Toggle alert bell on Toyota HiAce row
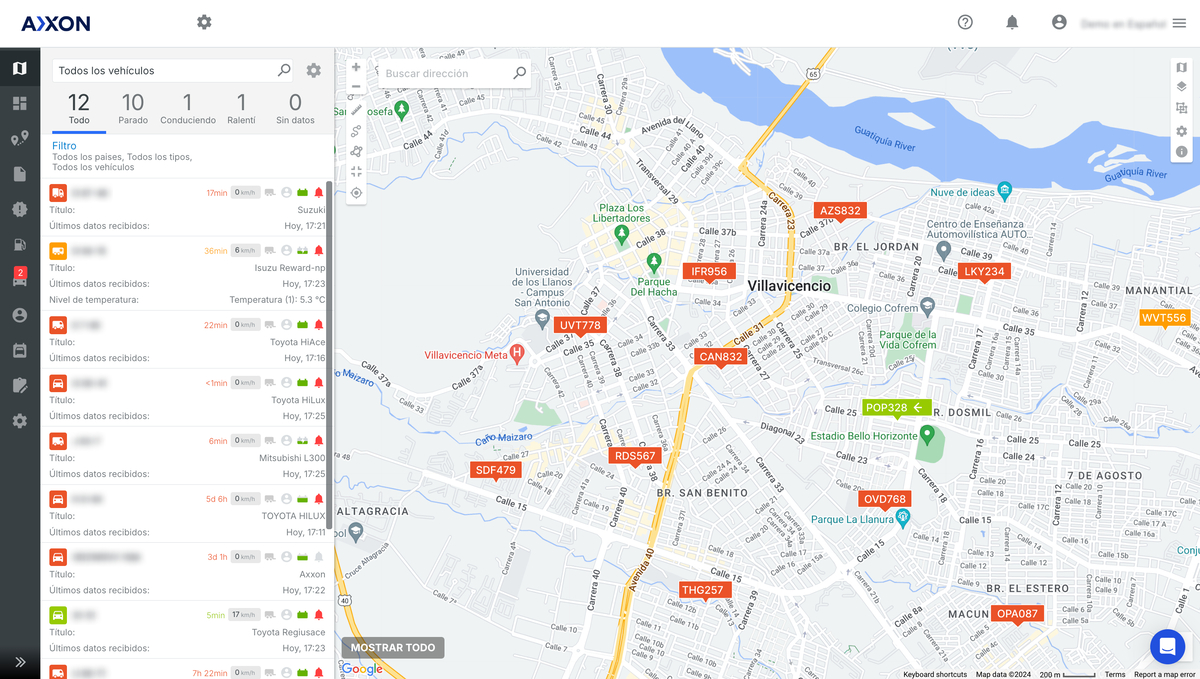 pos(319,324)
